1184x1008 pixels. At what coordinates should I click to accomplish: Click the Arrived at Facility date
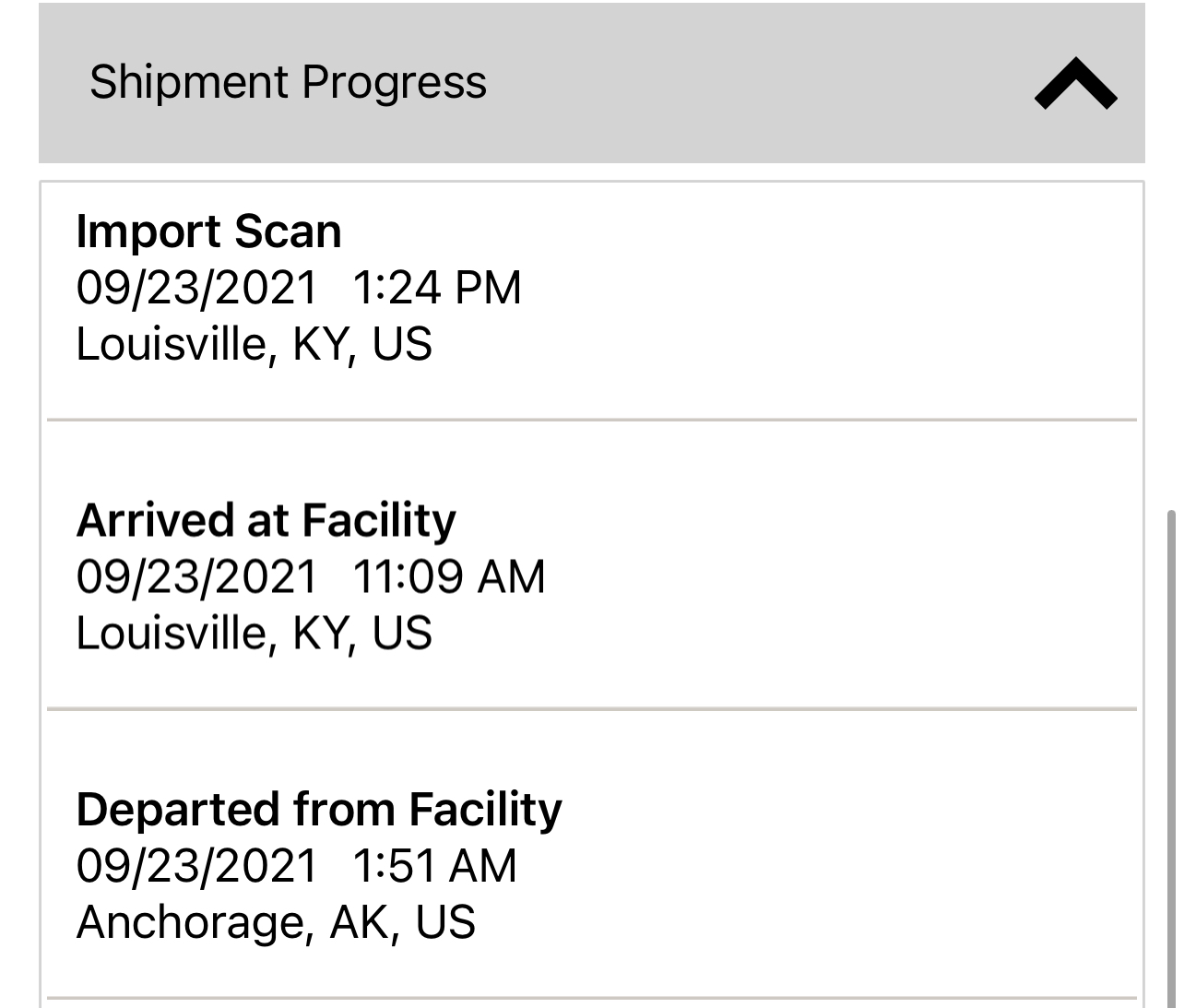(x=196, y=577)
